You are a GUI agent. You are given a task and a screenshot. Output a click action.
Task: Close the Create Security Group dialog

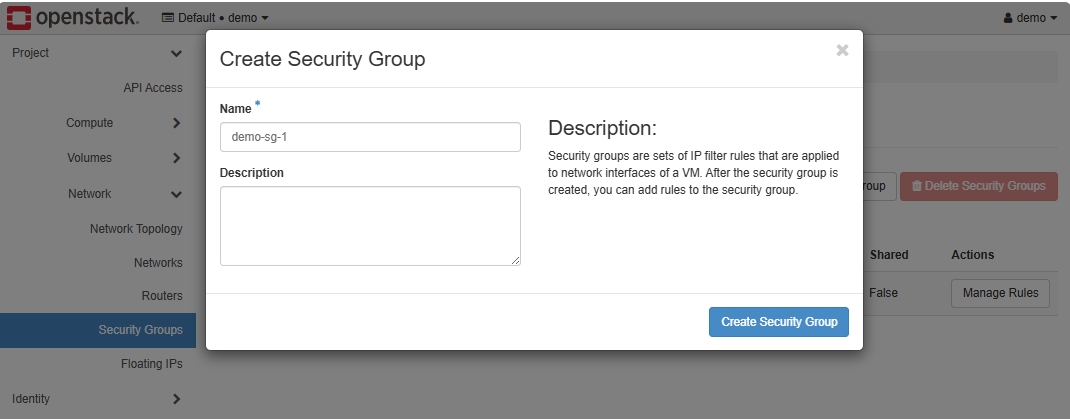click(x=842, y=50)
